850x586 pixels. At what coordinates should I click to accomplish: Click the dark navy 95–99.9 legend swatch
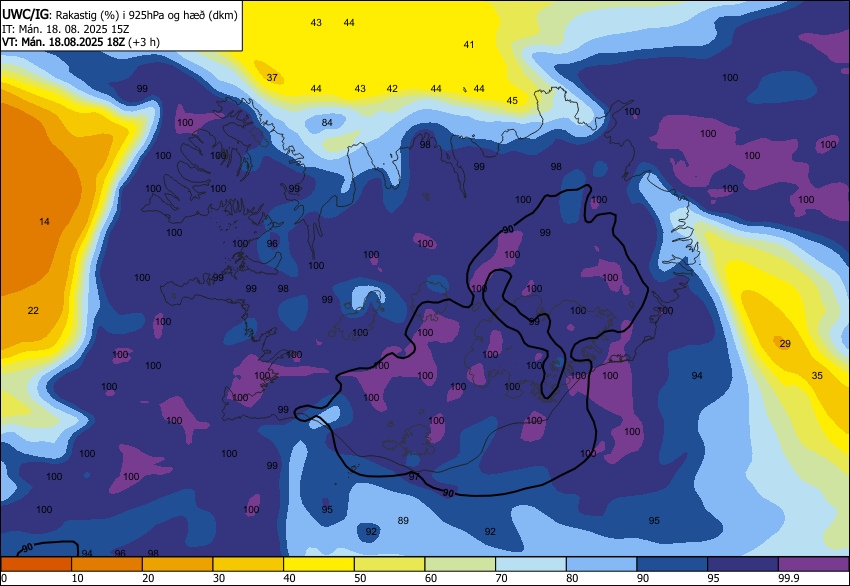(743, 564)
